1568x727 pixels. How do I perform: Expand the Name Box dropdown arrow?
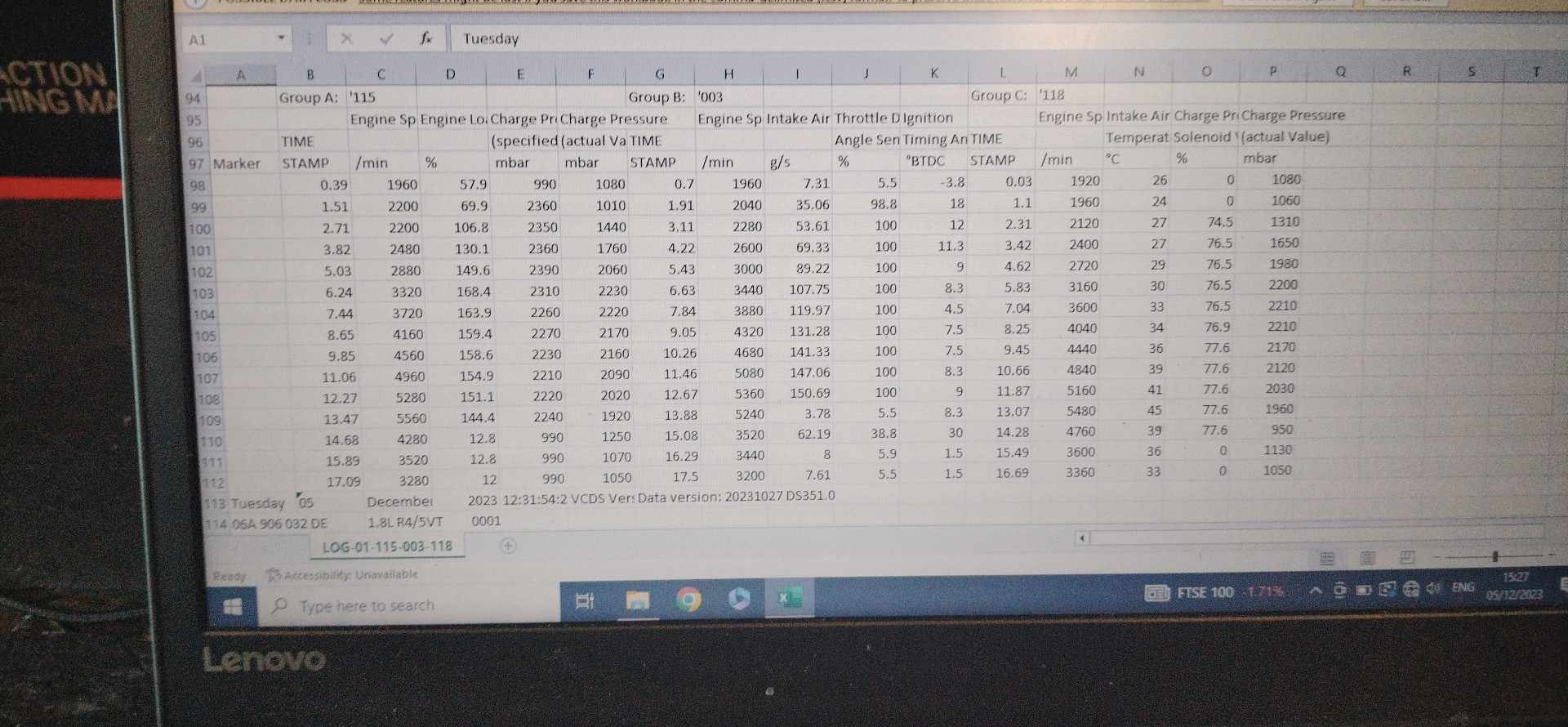[x=281, y=38]
